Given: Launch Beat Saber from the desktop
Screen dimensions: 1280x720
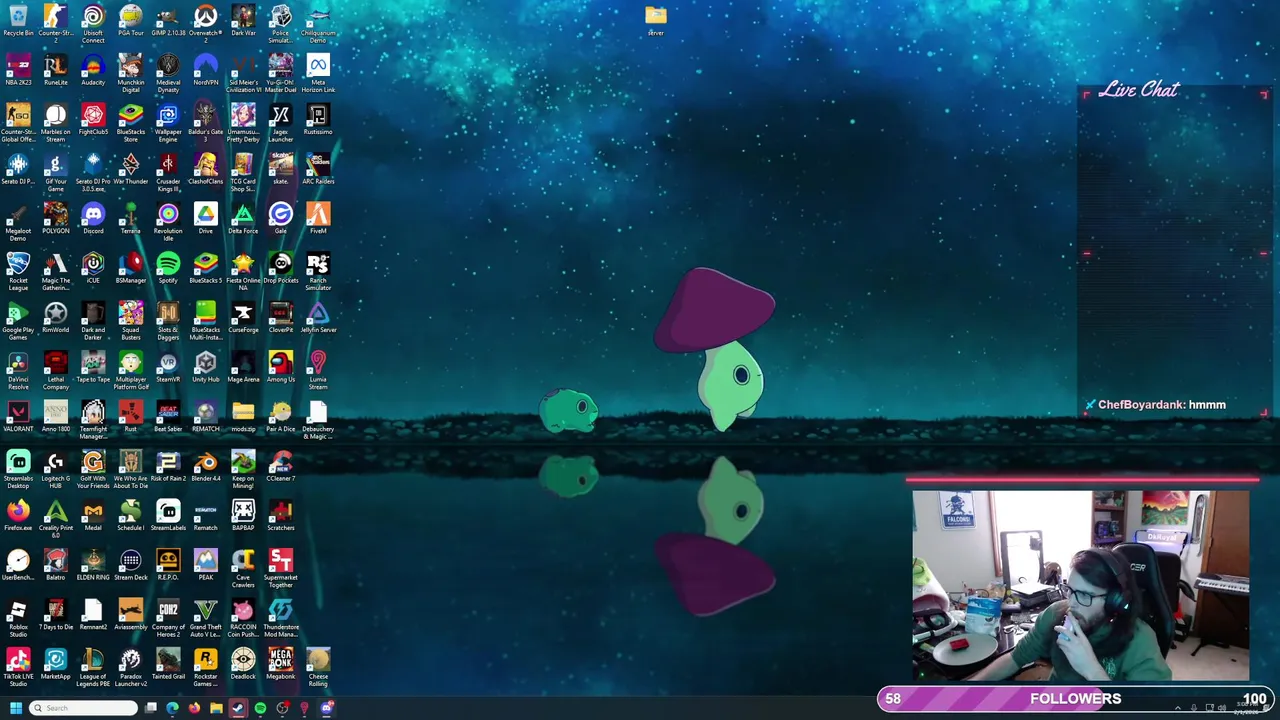Looking at the screenshot, I should 168,417.
